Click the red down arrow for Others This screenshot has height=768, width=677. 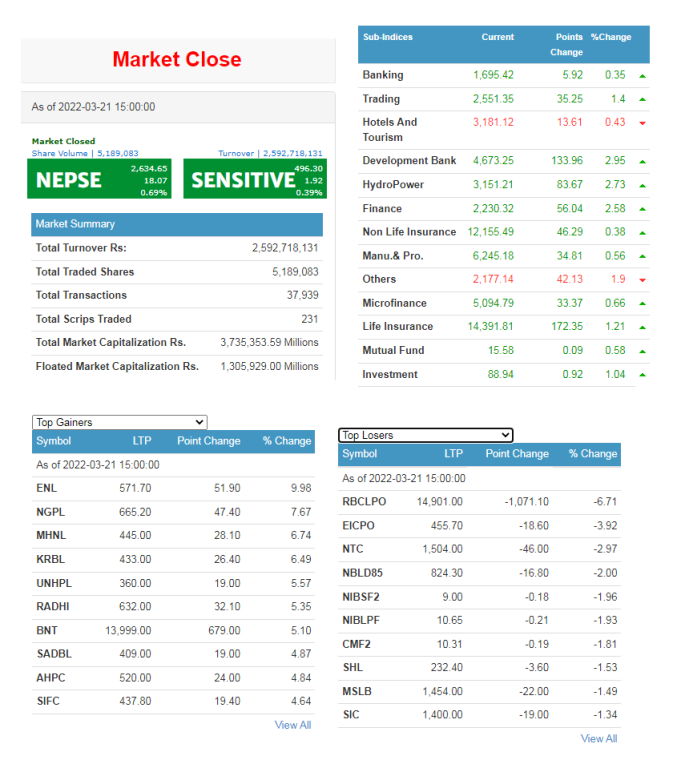click(642, 280)
